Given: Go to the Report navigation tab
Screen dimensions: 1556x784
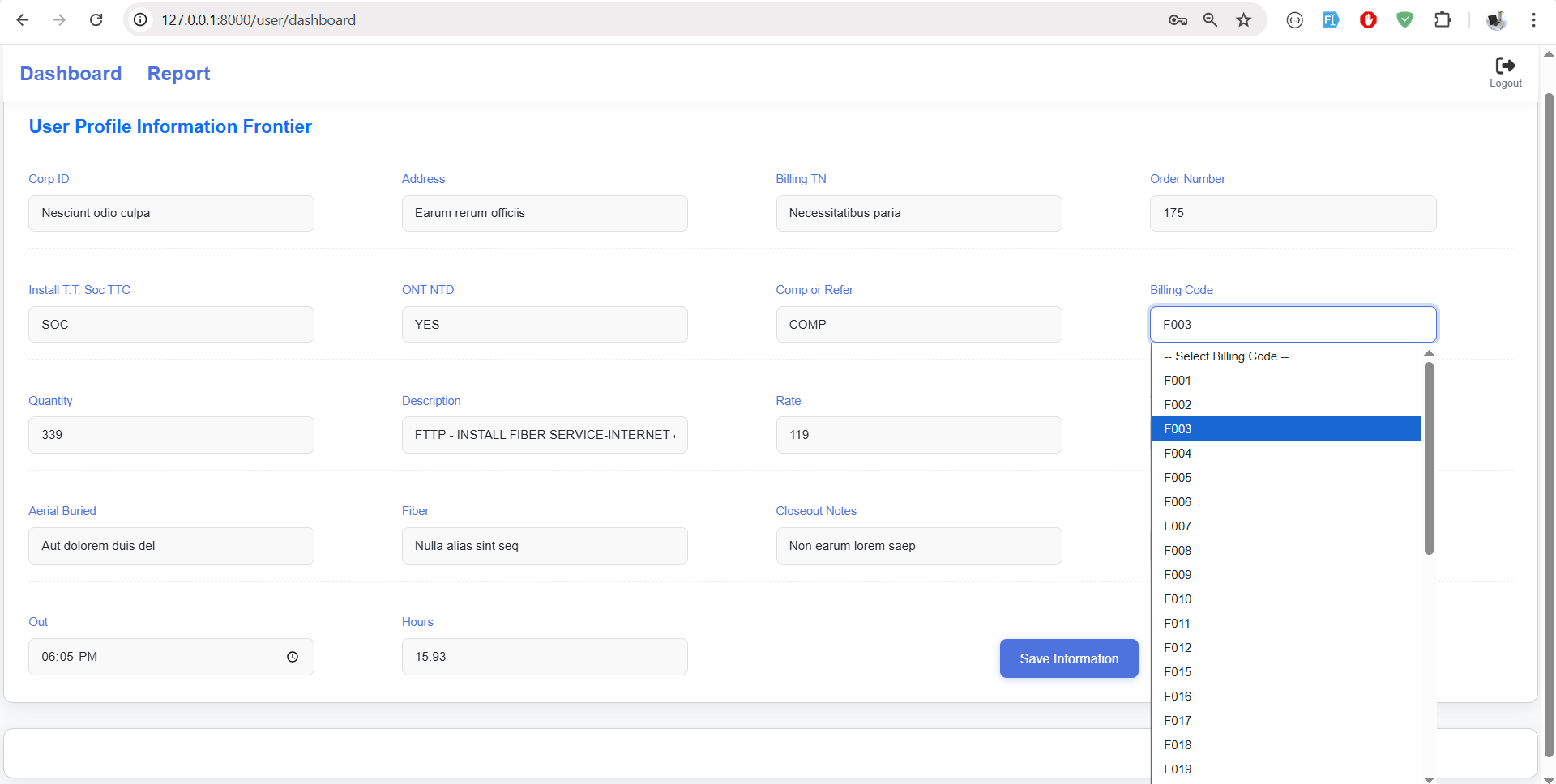Looking at the screenshot, I should [178, 74].
